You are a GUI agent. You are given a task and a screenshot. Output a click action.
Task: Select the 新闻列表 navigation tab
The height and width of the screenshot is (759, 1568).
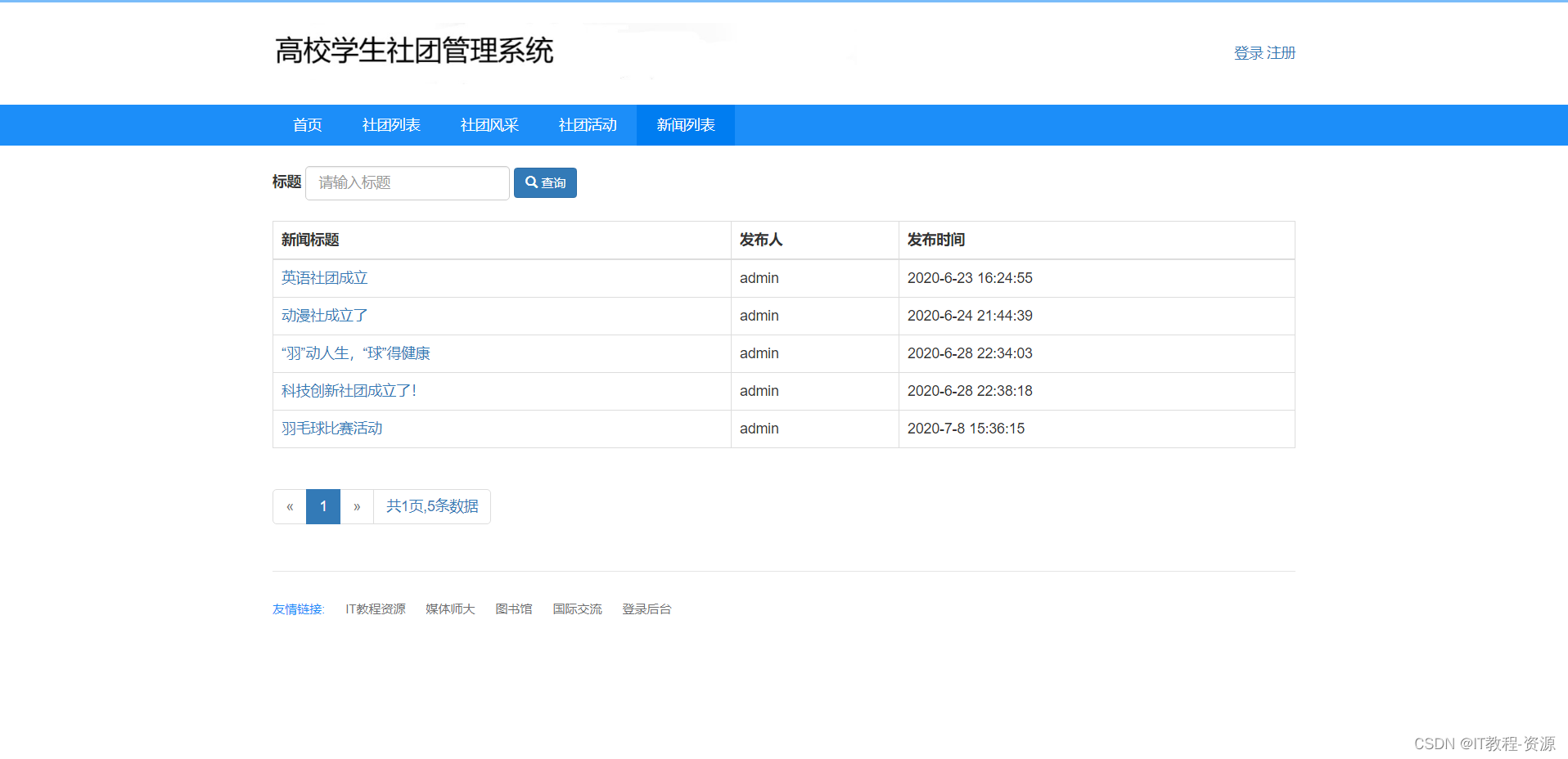click(686, 125)
